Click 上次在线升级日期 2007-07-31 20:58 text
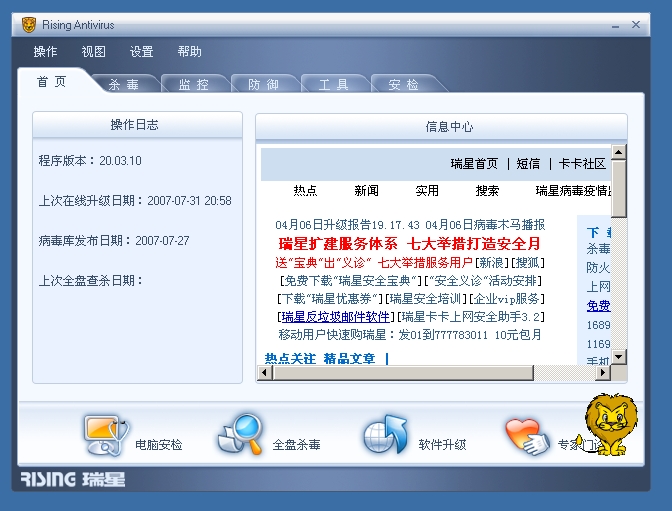This screenshot has height=511, width=672. (x=135, y=201)
